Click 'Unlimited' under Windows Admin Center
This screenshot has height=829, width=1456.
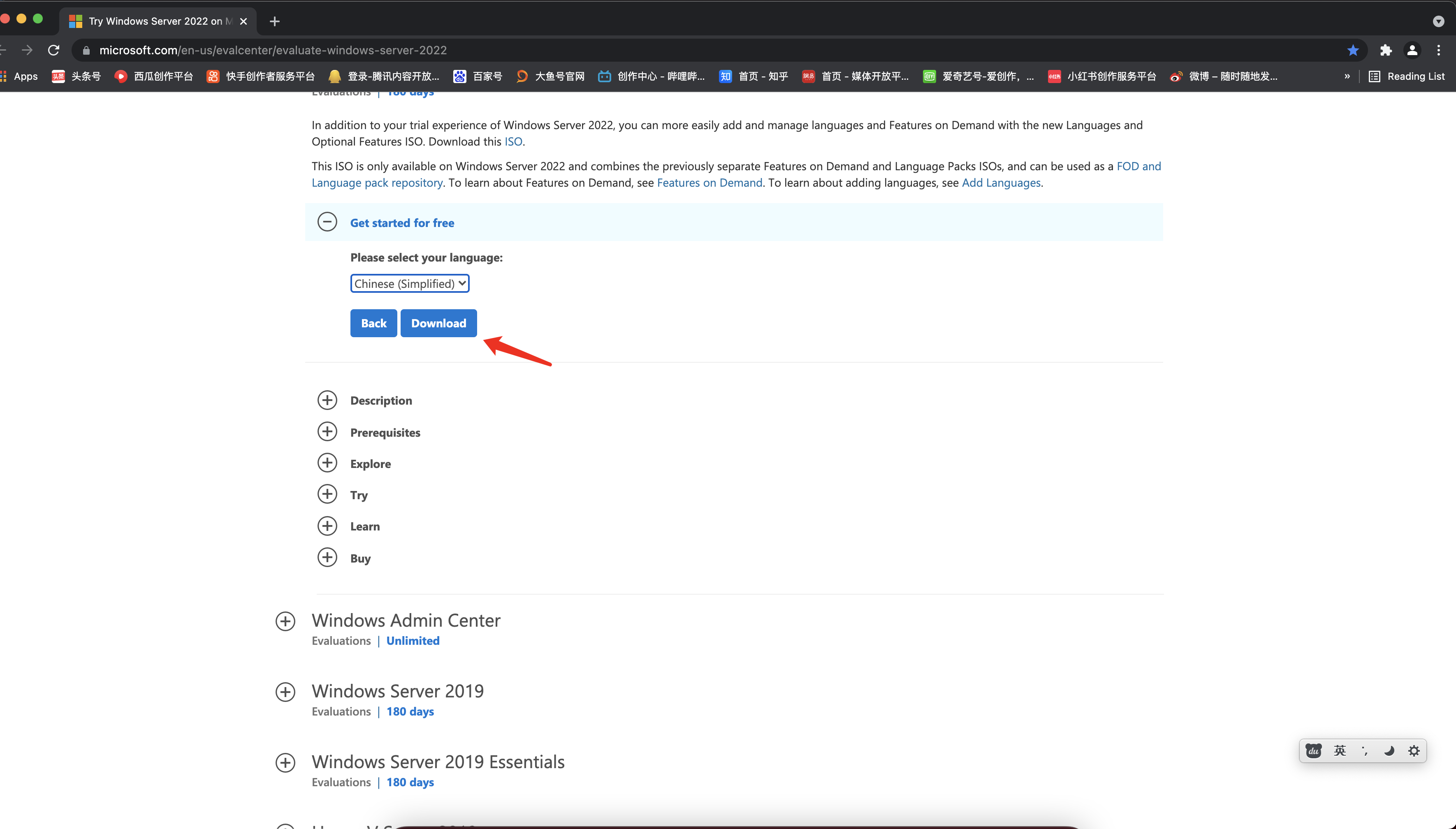point(413,641)
